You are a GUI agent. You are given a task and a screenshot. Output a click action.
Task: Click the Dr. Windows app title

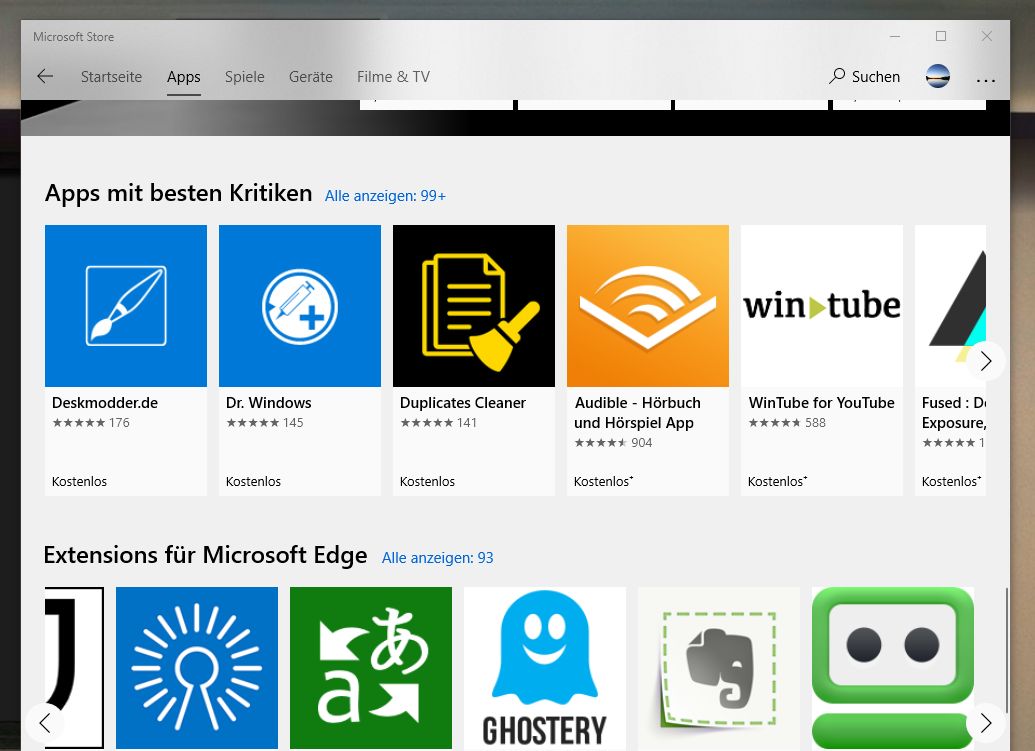(269, 403)
